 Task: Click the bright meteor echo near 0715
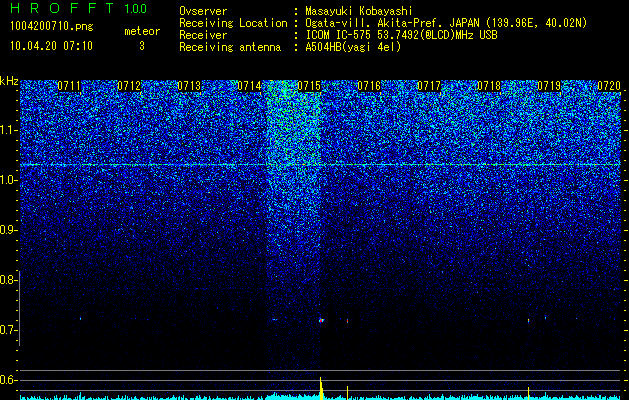(321, 320)
